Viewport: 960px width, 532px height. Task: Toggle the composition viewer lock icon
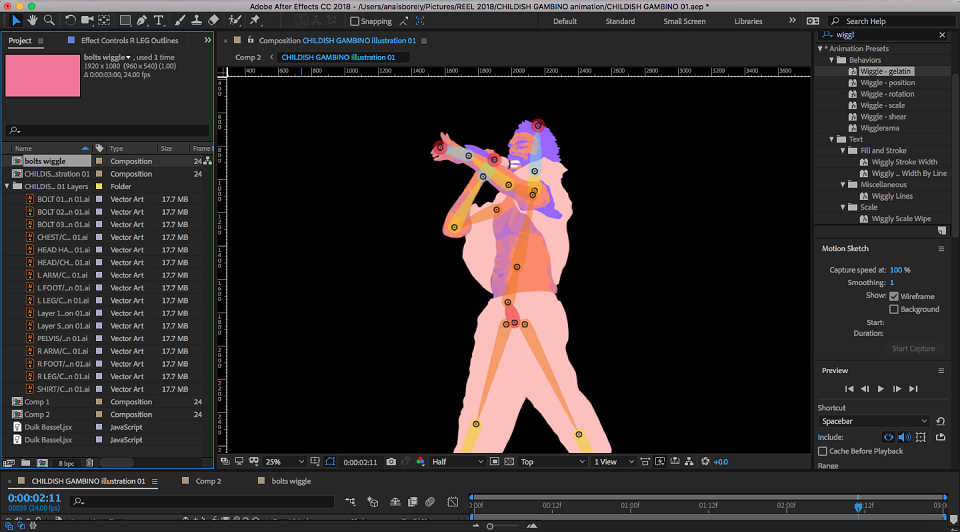(251, 40)
